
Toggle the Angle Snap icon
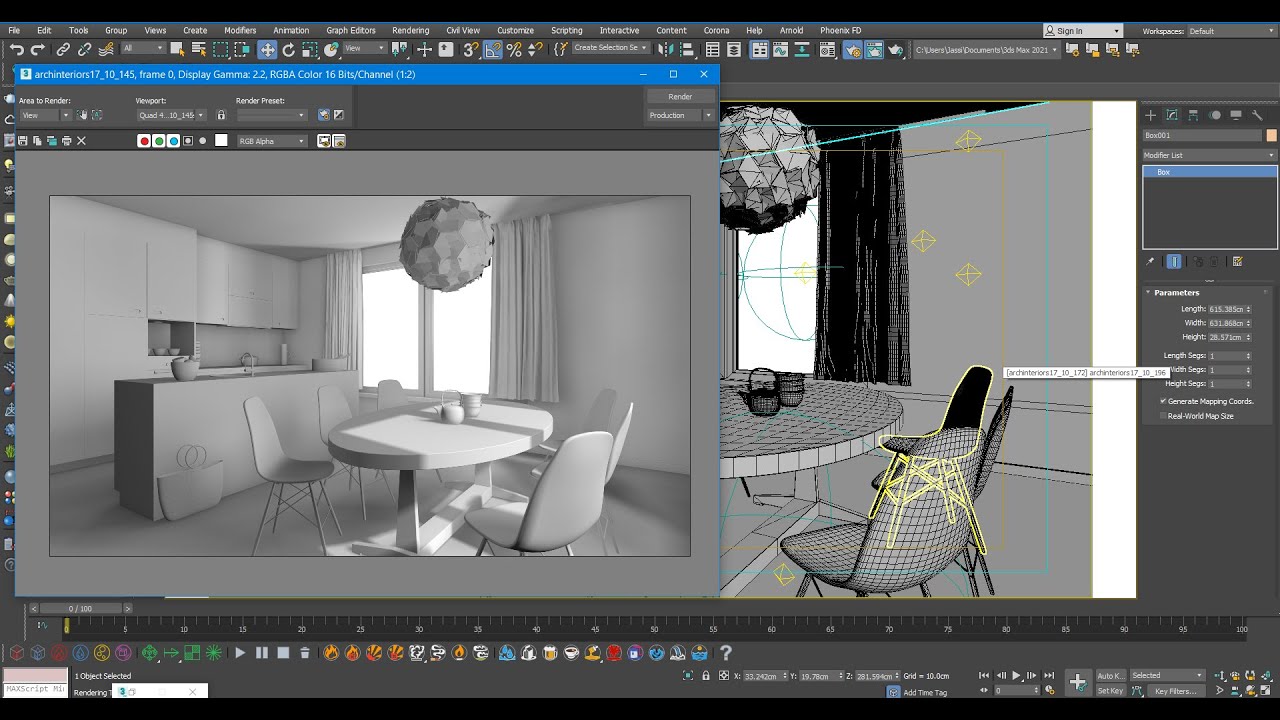click(493, 49)
